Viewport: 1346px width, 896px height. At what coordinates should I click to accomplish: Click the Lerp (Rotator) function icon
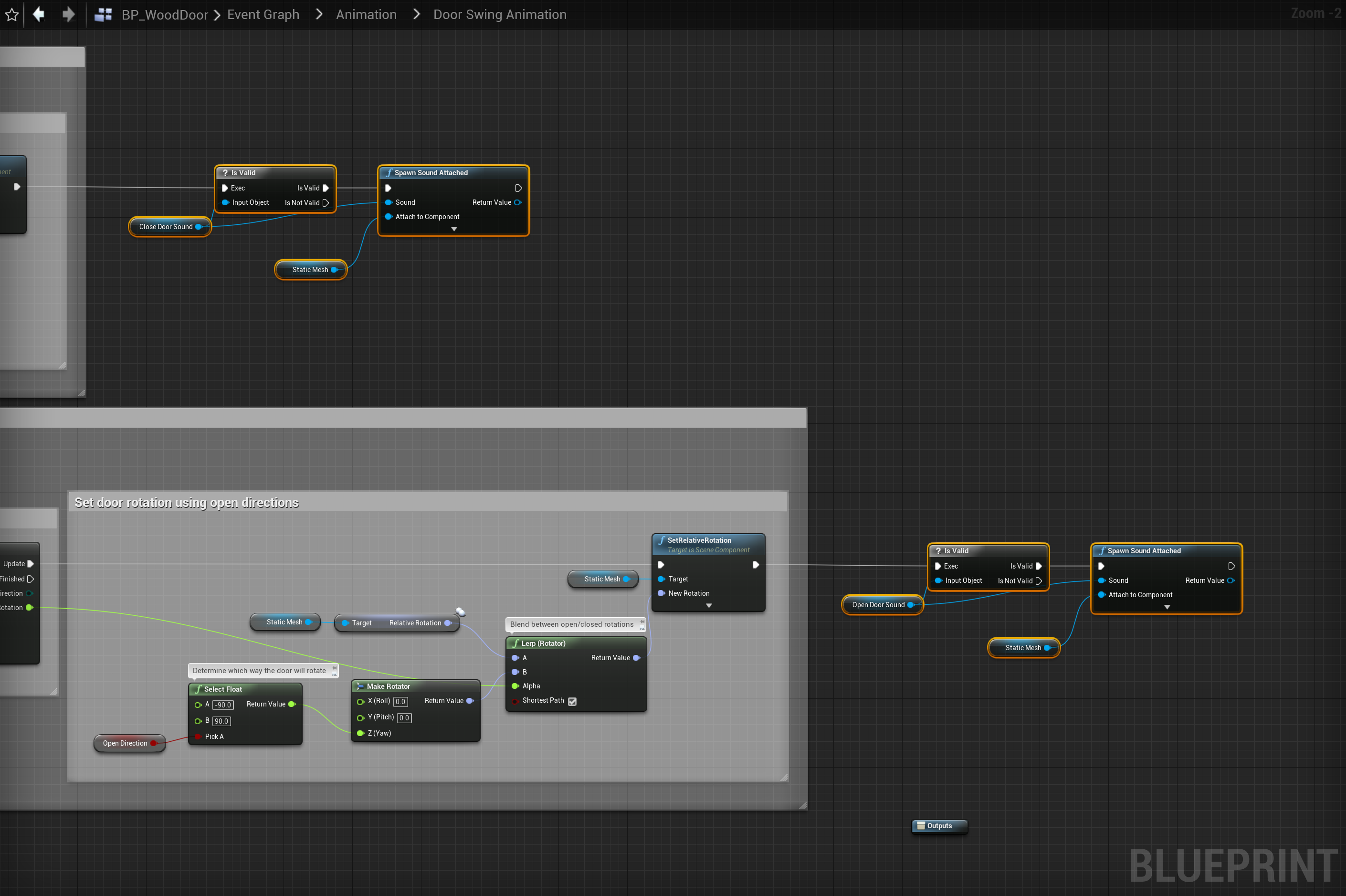coord(515,643)
